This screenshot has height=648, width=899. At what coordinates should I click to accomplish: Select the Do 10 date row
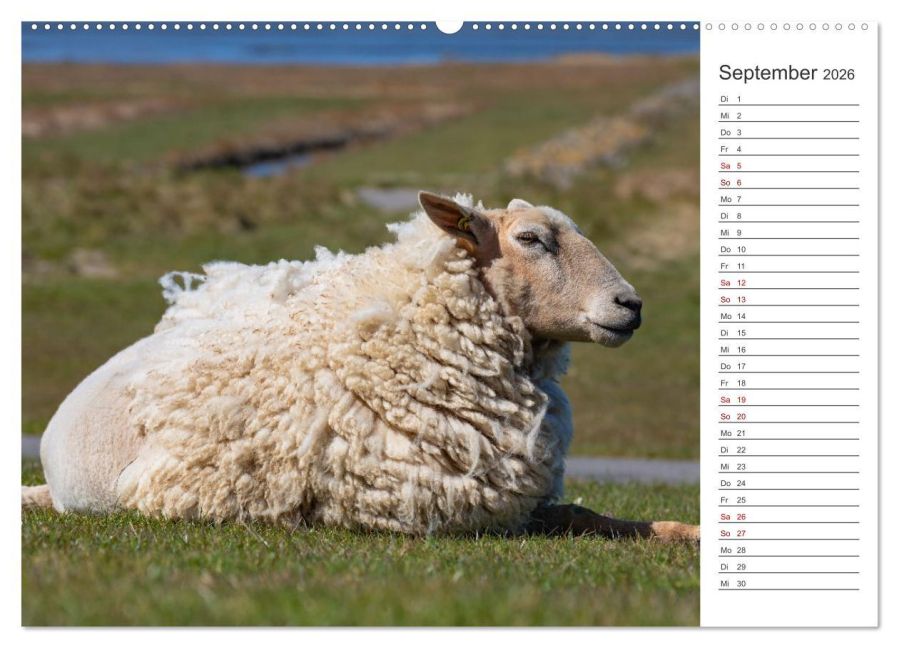coord(789,249)
